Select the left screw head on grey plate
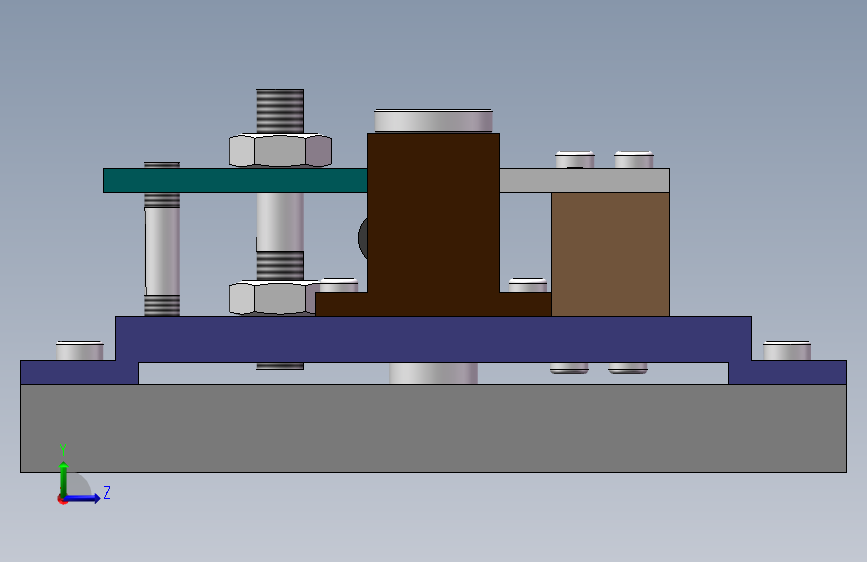 tap(575, 159)
